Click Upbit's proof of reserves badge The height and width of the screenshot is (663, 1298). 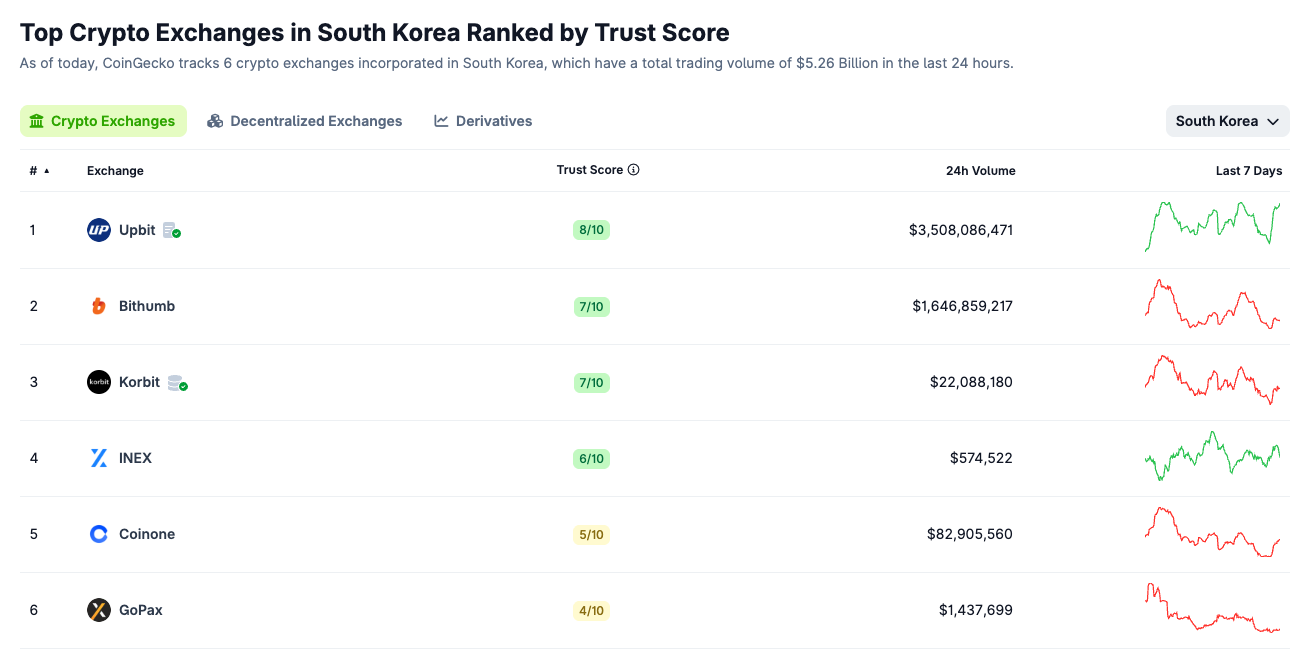[172, 231]
